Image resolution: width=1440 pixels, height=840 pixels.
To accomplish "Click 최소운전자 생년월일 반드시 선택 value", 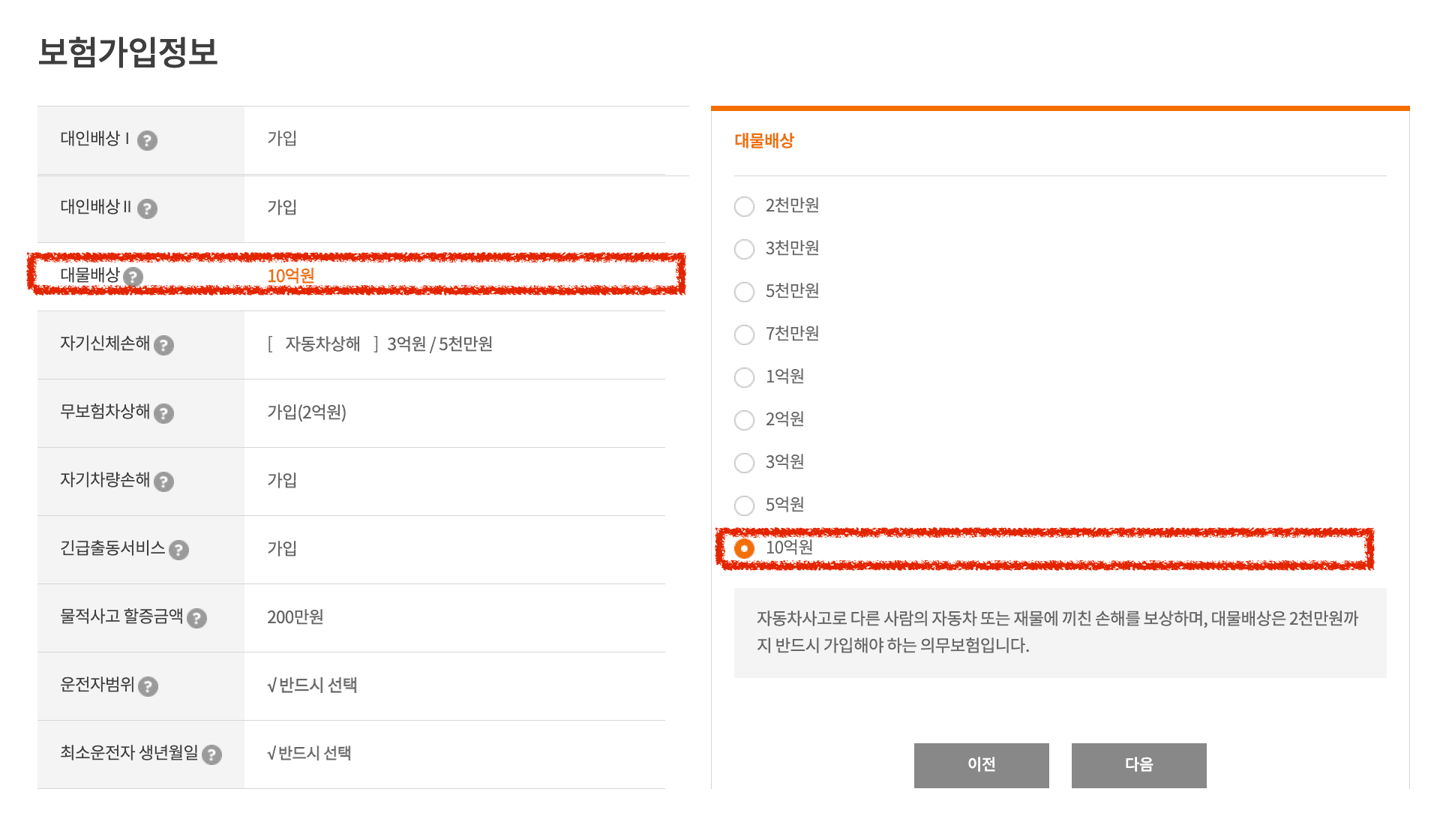I will (309, 754).
